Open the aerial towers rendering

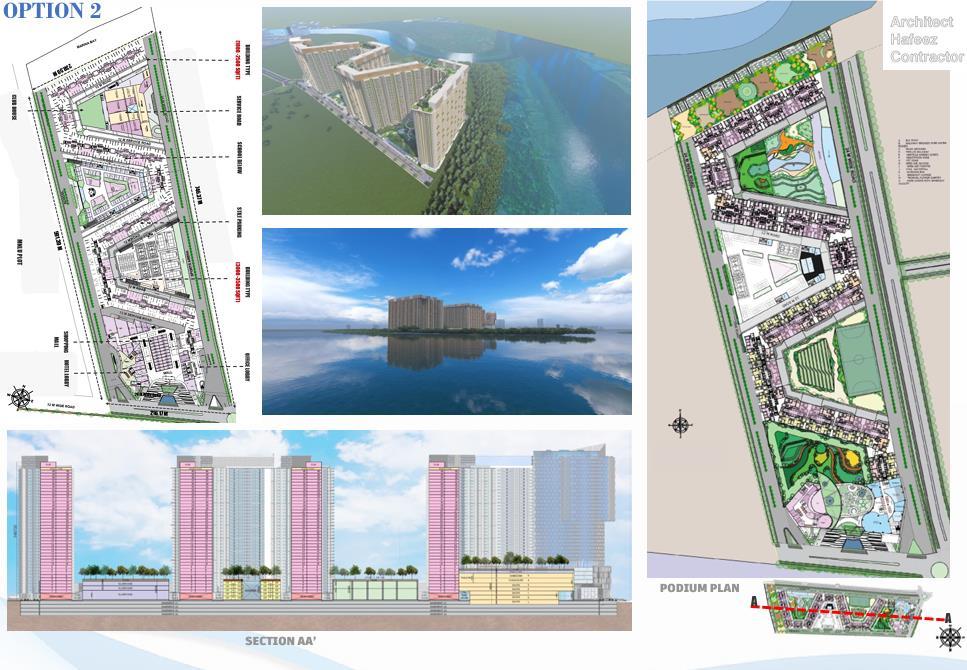click(x=446, y=111)
